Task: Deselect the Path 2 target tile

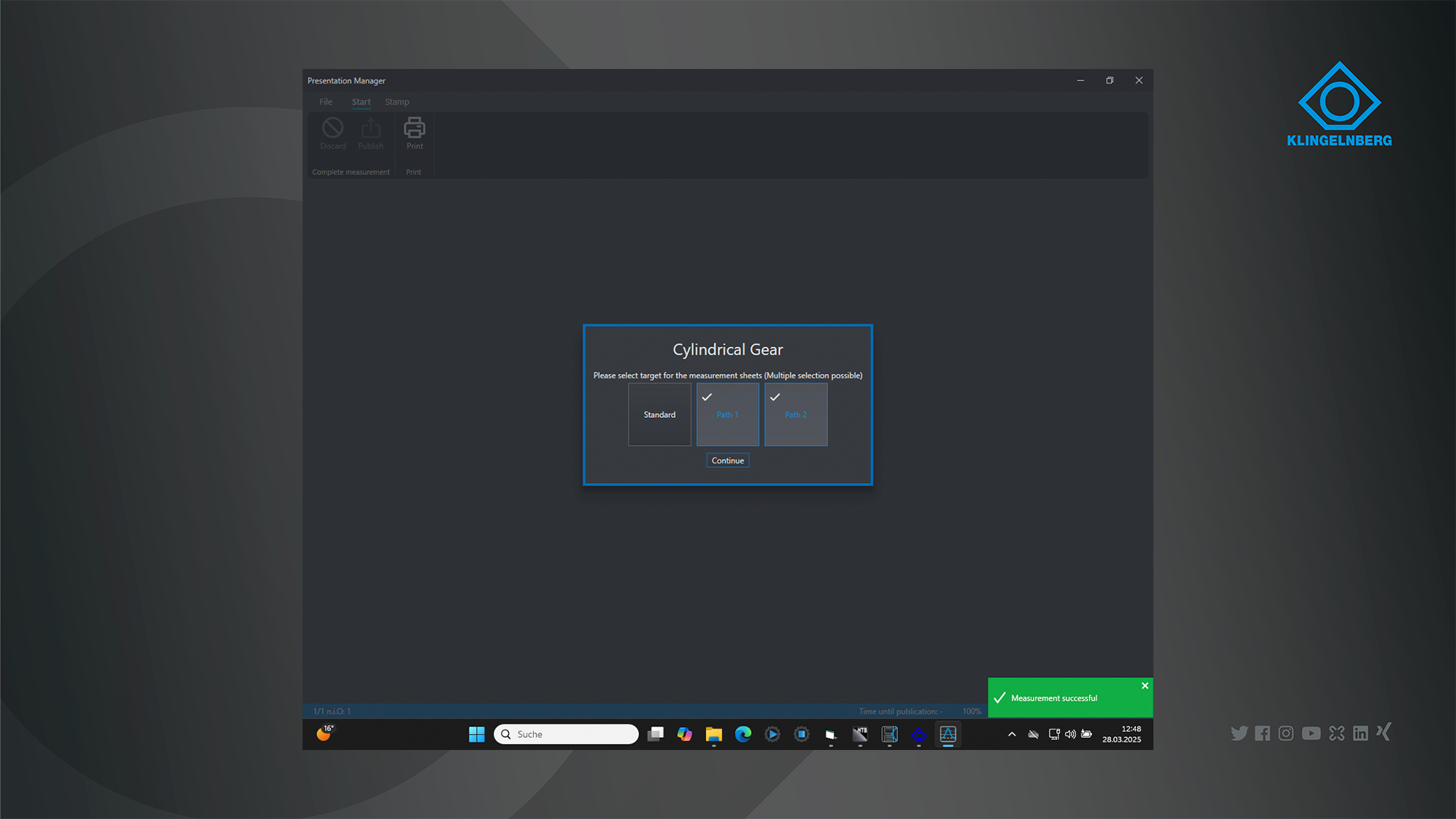Action: pos(796,414)
